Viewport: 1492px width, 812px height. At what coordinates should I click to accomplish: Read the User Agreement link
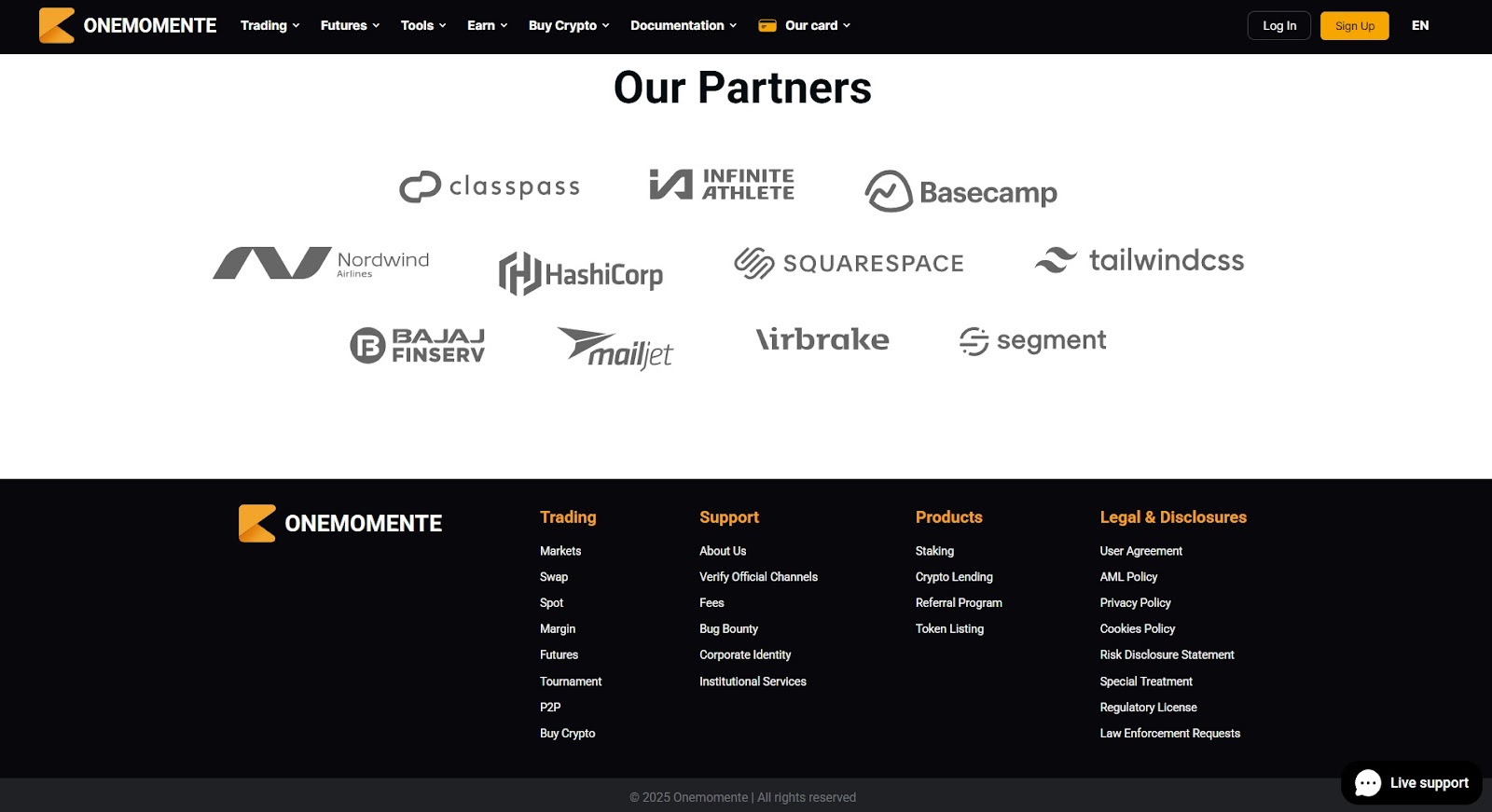pos(1141,551)
